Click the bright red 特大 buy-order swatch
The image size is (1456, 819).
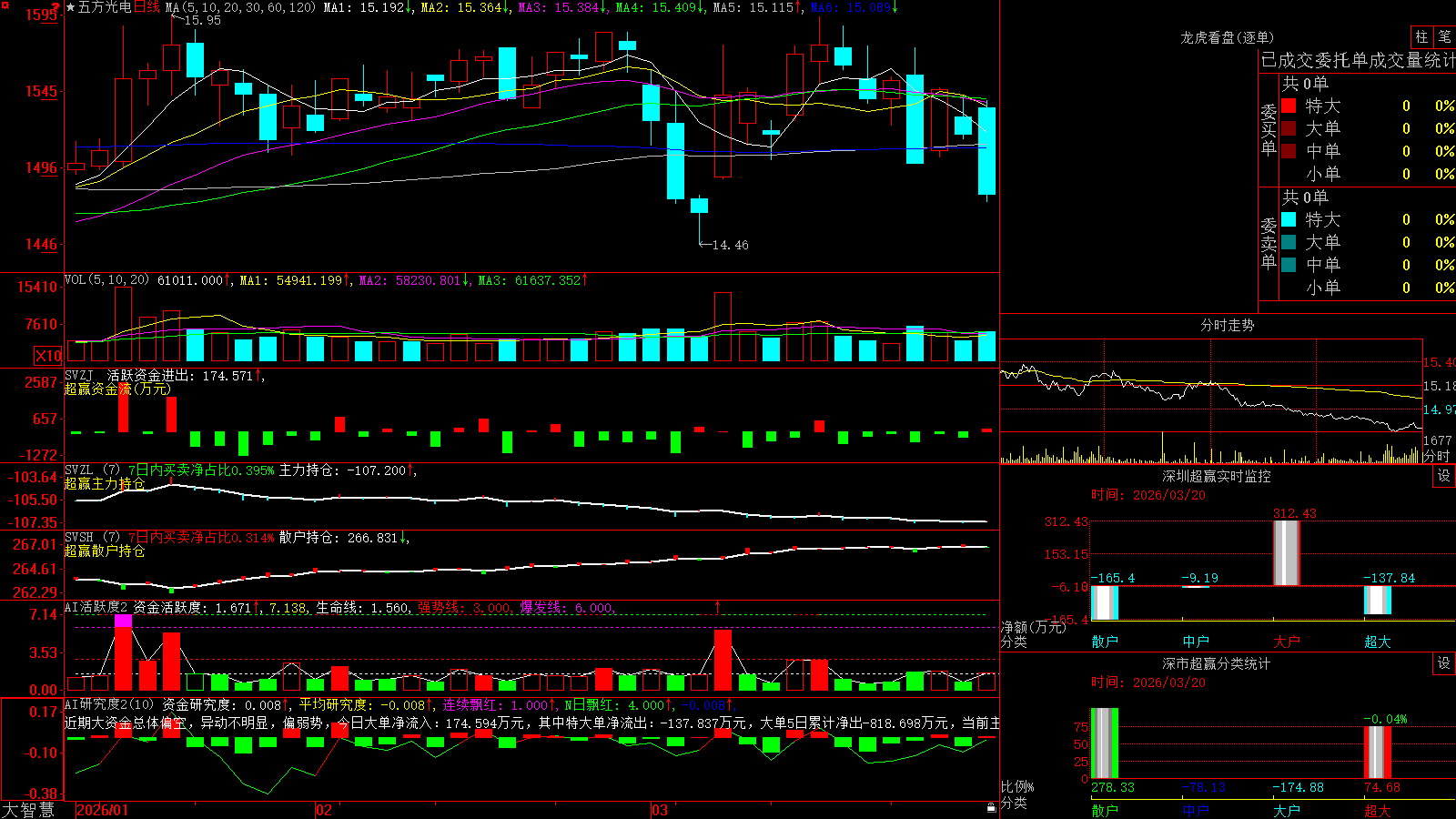1289,106
